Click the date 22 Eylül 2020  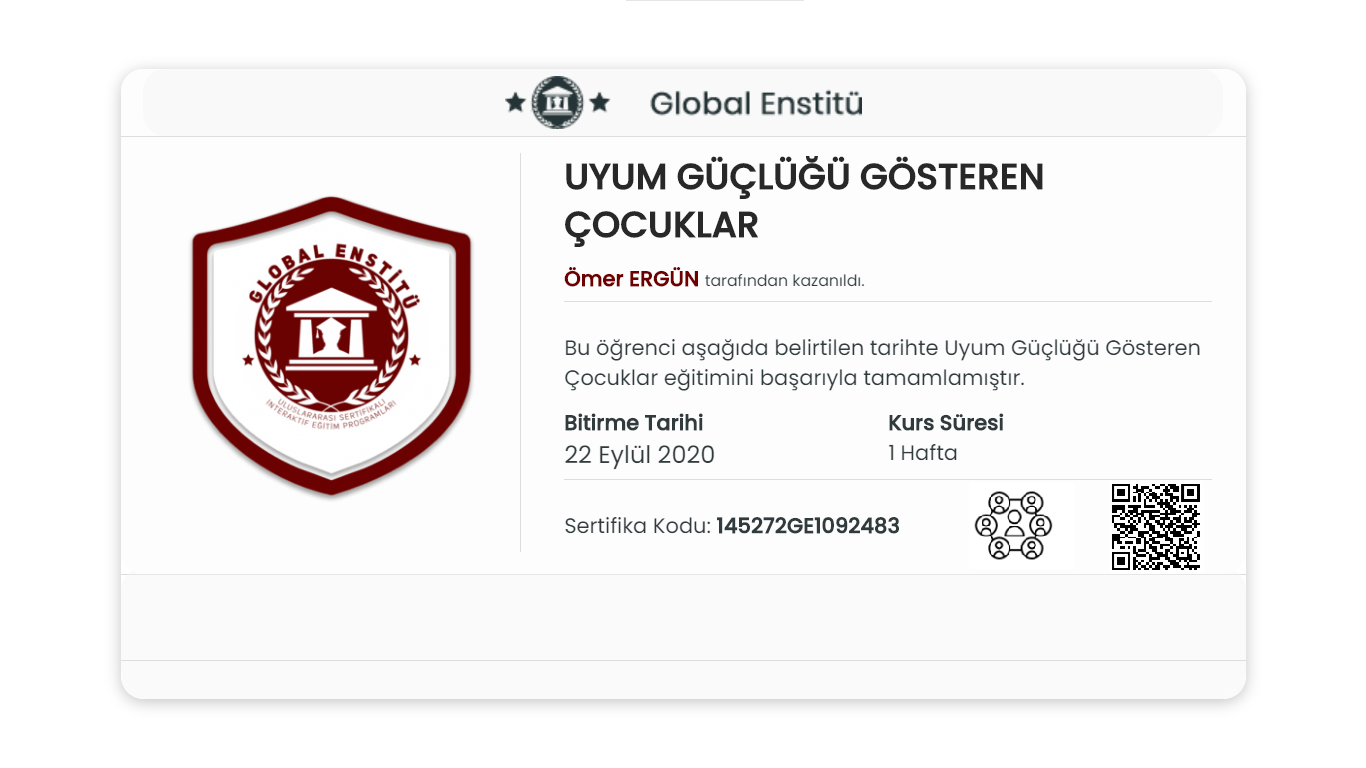click(640, 455)
